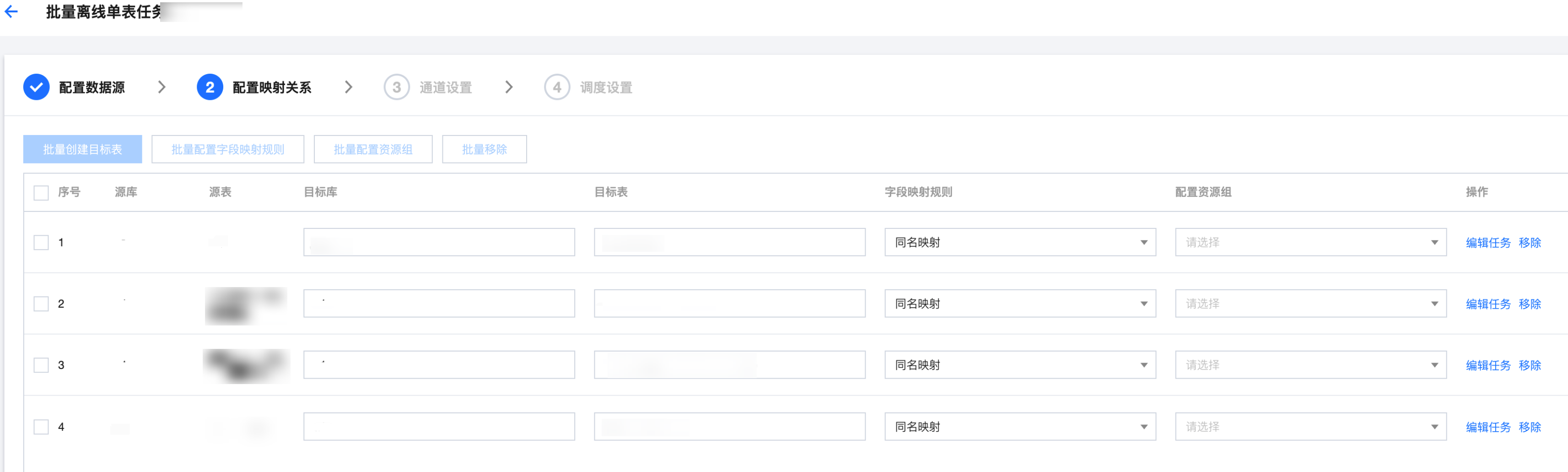The height and width of the screenshot is (472, 1568).
Task: Click the step 3 circle icon
Action: pos(396,87)
